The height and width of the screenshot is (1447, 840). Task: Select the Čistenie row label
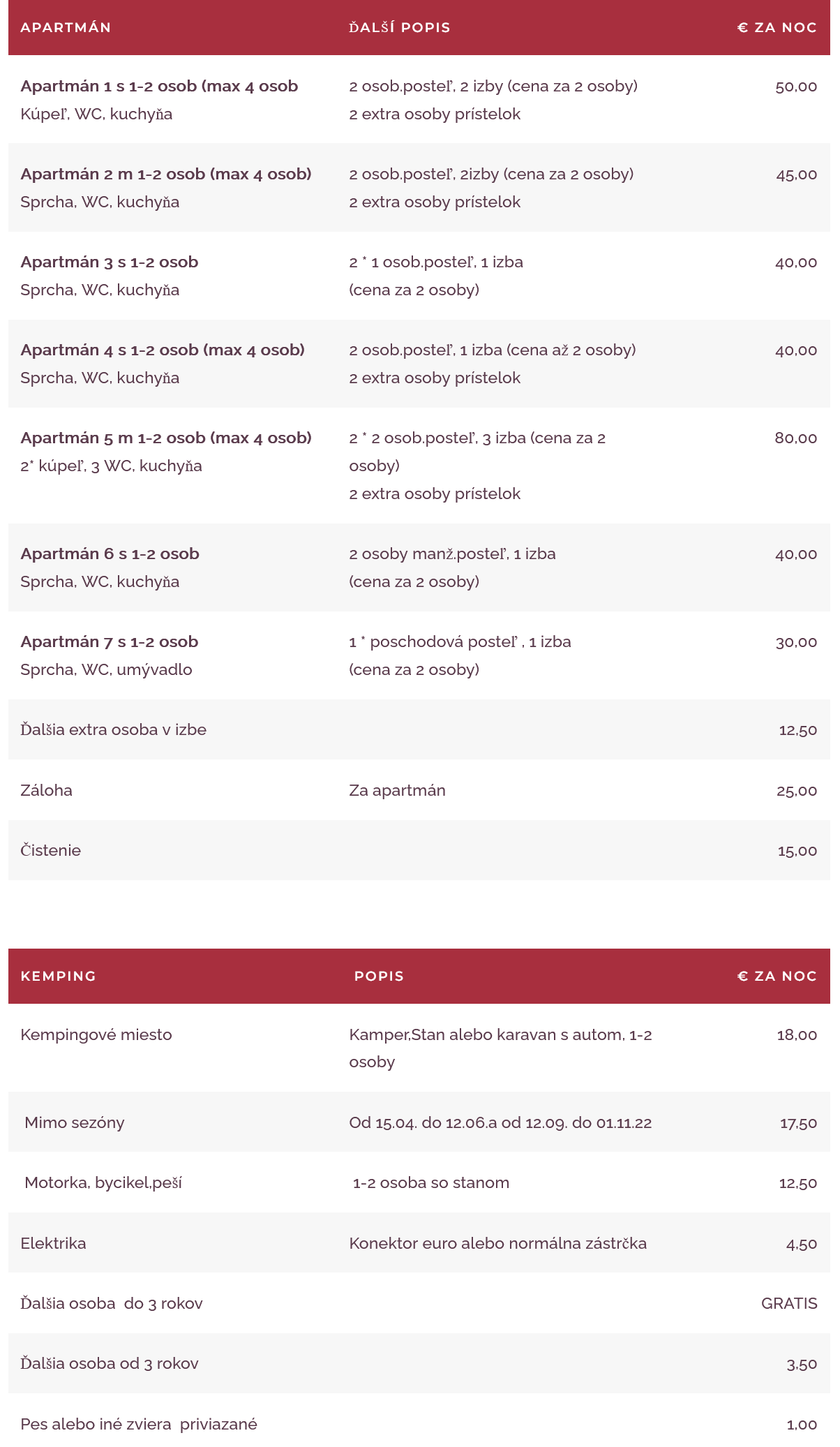[x=51, y=851]
